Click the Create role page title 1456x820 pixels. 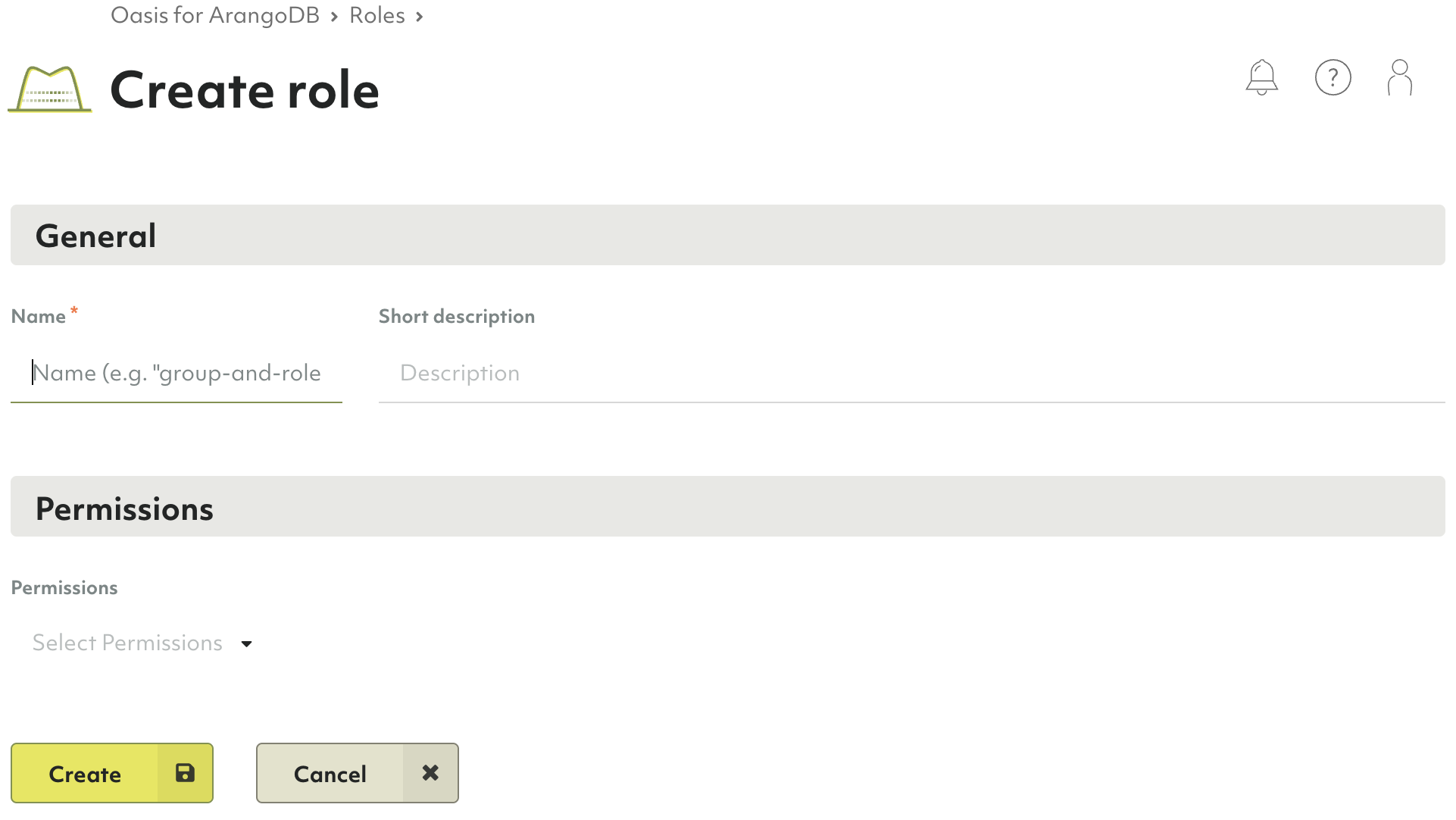click(x=244, y=90)
